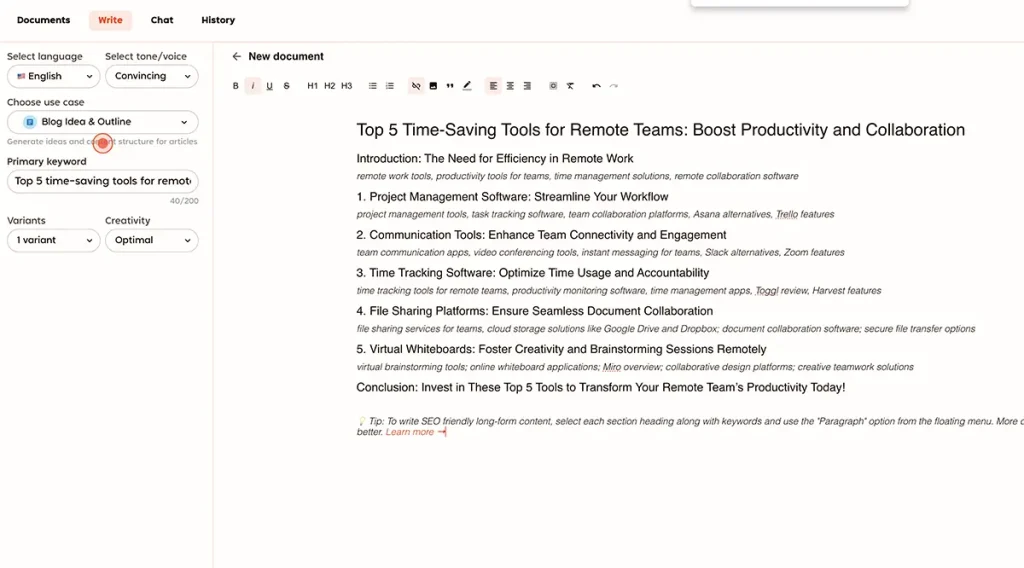Click the Primary keyword input field
The image size is (1024, 568).
[x=103, y=181]
